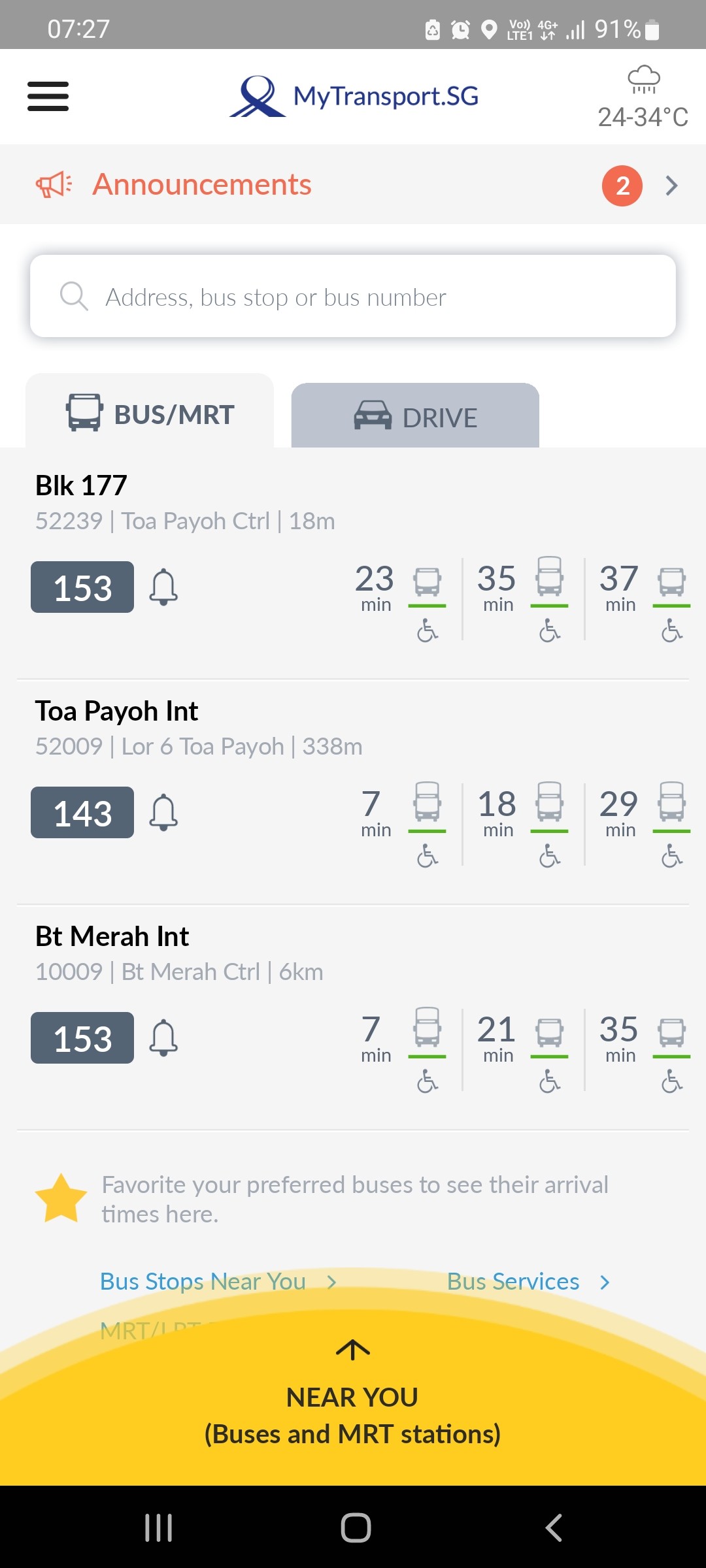
Task: Open bus 143 service badge
Action: pos(82,812)
